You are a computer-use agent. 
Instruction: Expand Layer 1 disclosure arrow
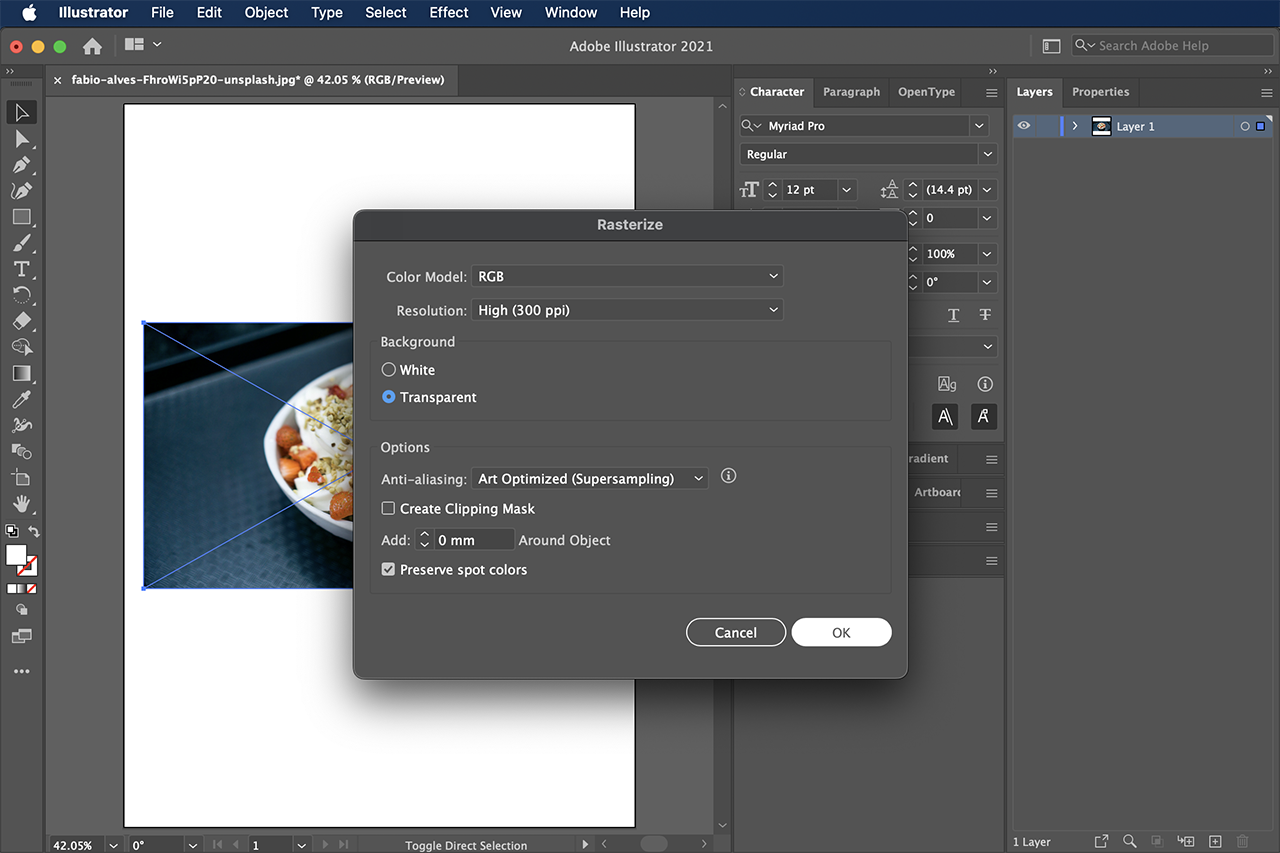pyautogui.click(x=1075, y=126)
